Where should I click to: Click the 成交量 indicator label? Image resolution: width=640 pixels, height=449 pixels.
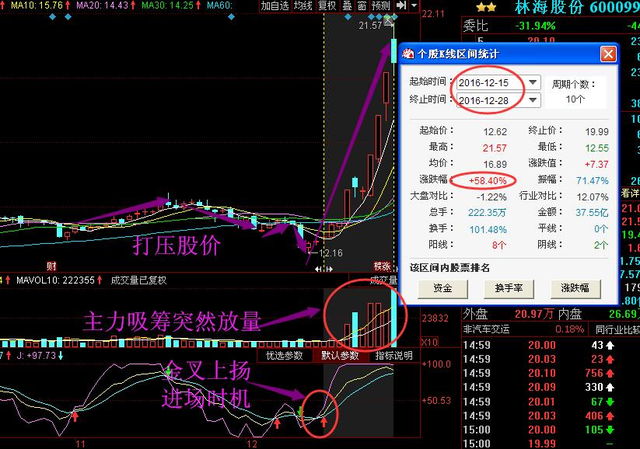pyautogui.click(x=383, y=280)
